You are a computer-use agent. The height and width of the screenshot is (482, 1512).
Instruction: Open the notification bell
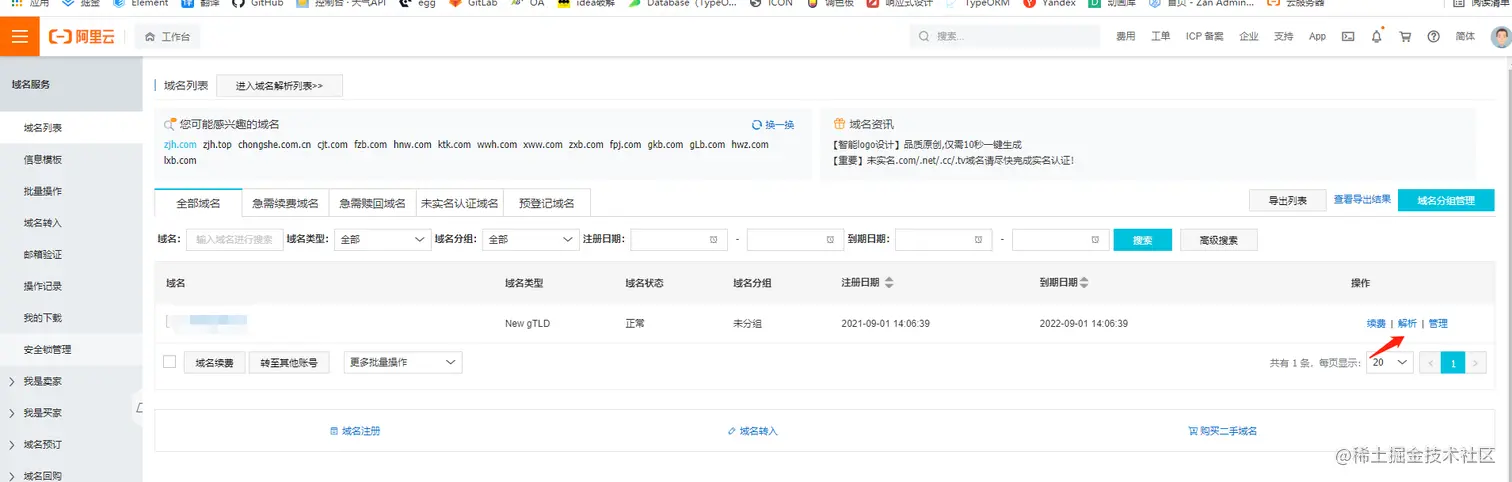1376,37
